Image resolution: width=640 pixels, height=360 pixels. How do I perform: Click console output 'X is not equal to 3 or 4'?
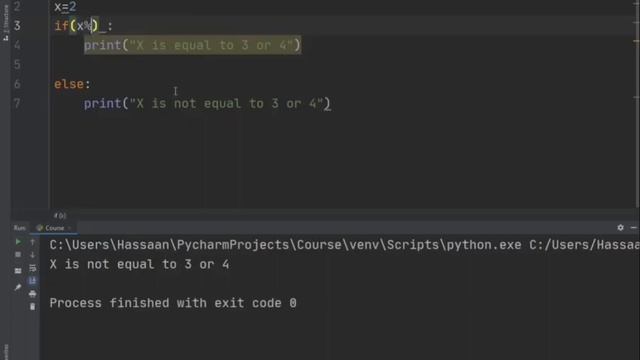[x=140, y=264]
